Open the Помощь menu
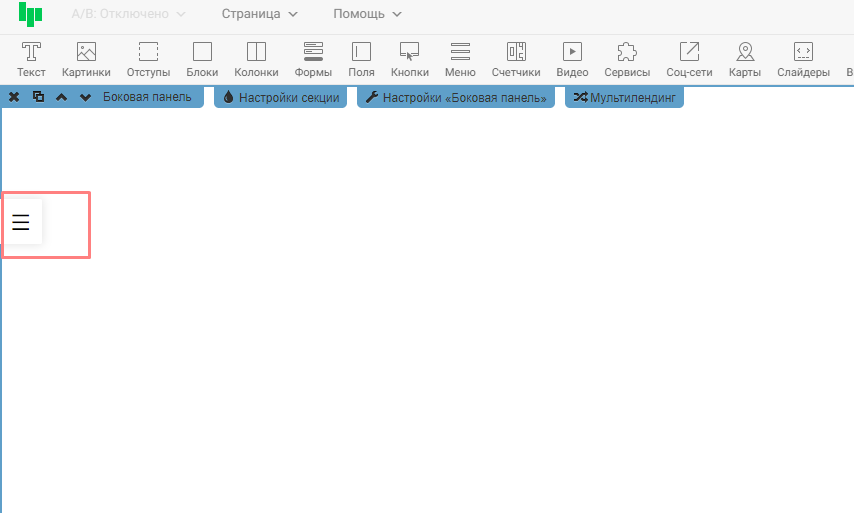Screen dimensions: 854x513 click(367, 14)
